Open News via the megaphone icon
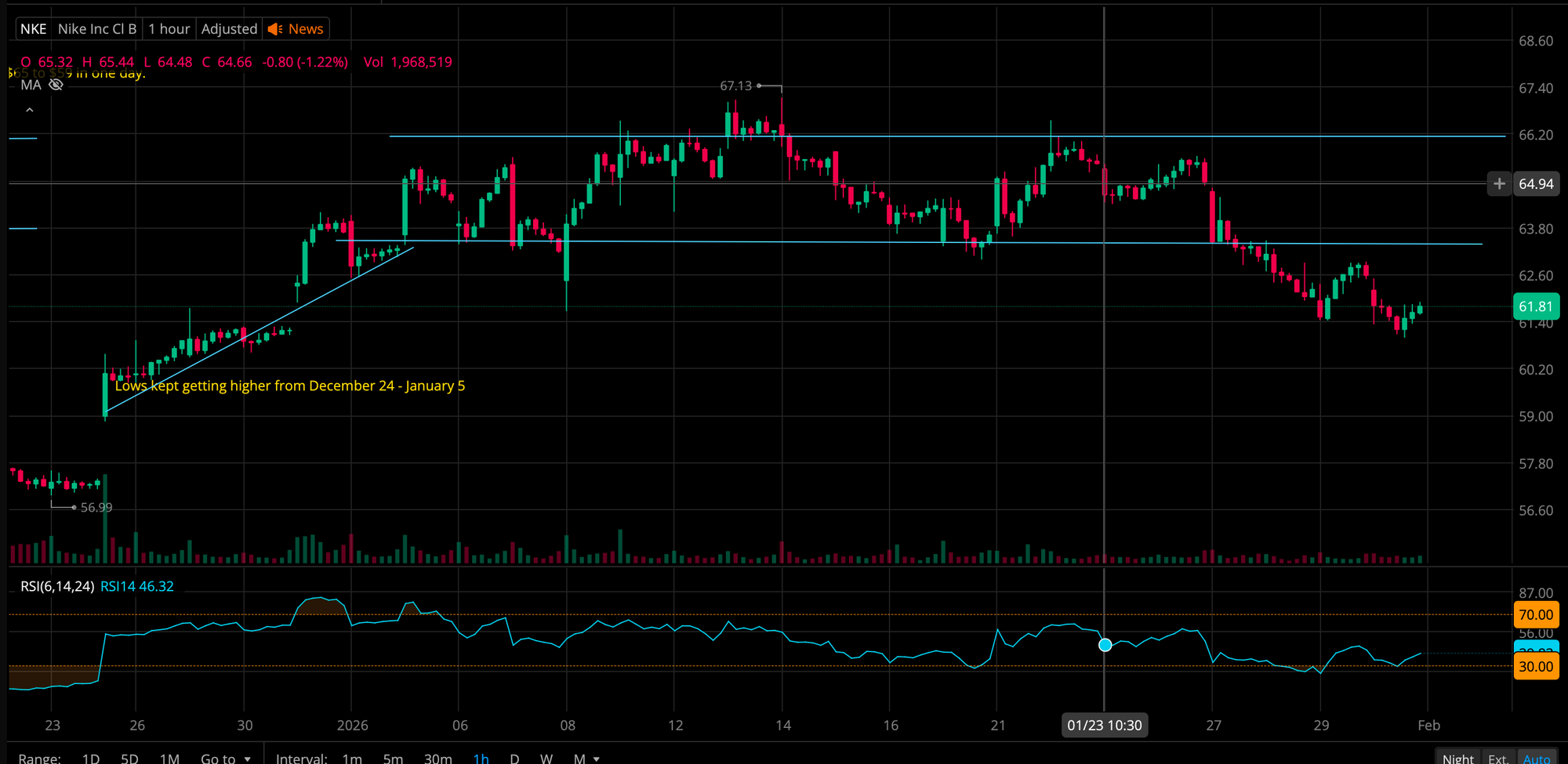The image size is (1568, 764). coord(275,29)
